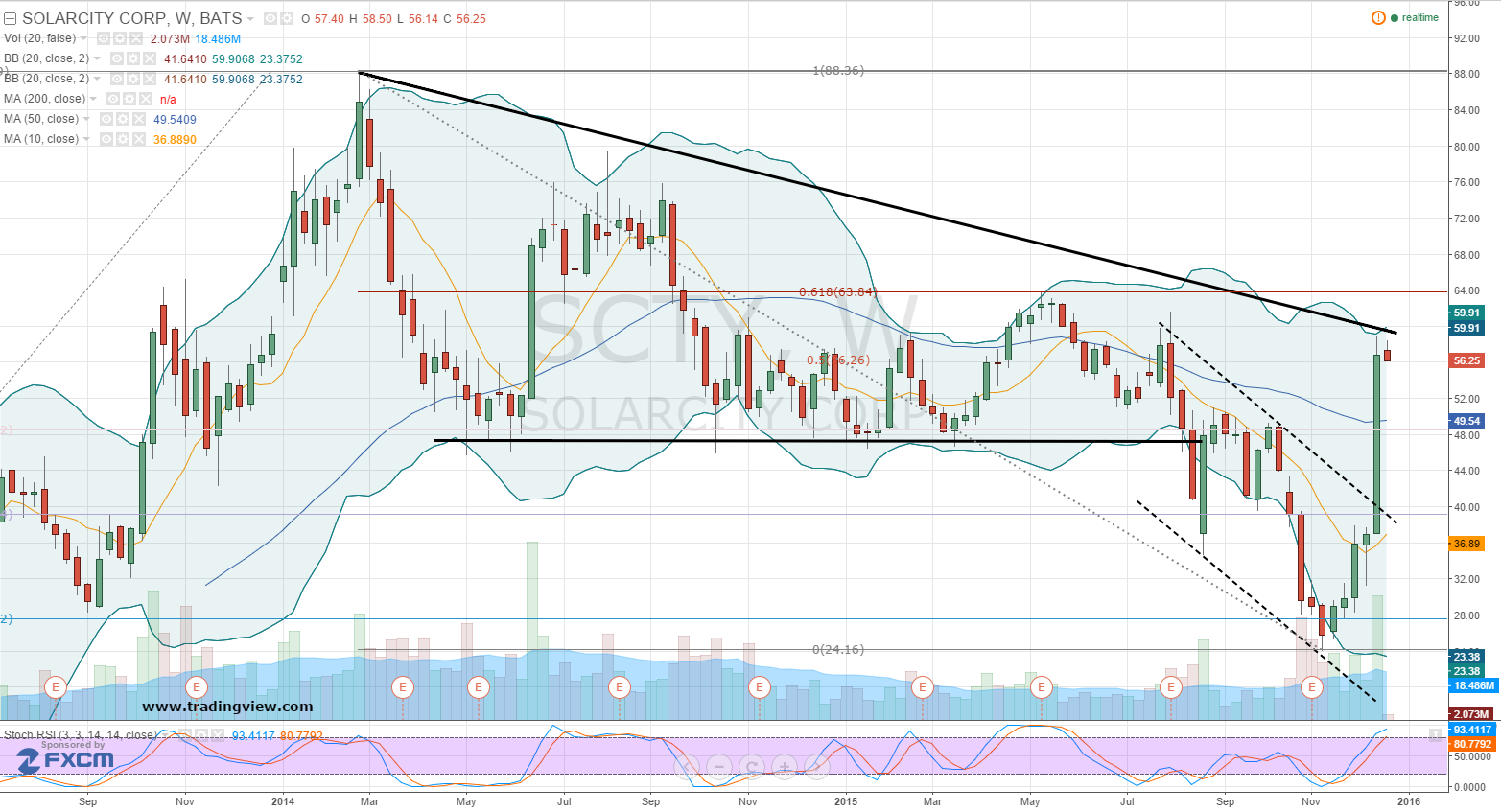Open the SOLARCITY CORP, W, BATS dropdown arrow
This screenshot has width=1501, height=812.
pyautogui.click(x=251, y=19)
